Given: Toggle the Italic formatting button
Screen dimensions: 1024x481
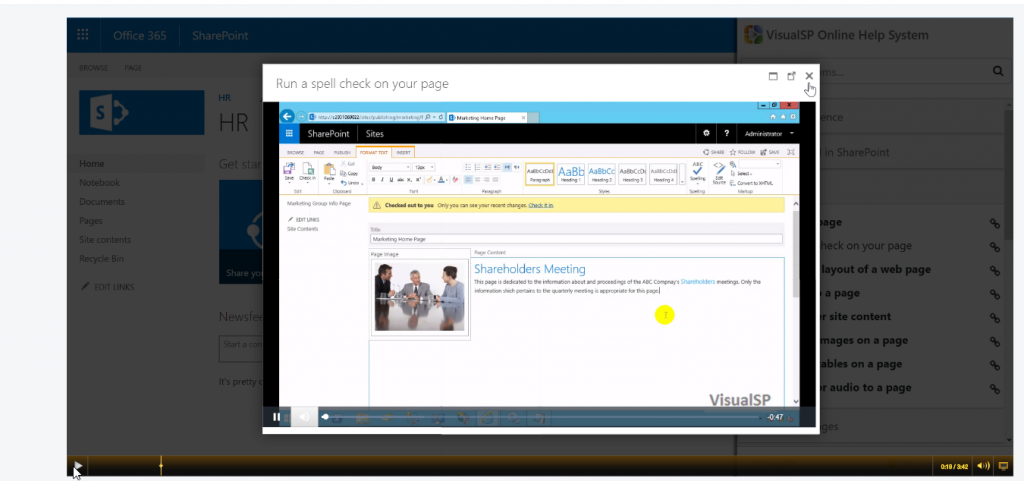Looking at the screenshot, I should tap(383, 179).
